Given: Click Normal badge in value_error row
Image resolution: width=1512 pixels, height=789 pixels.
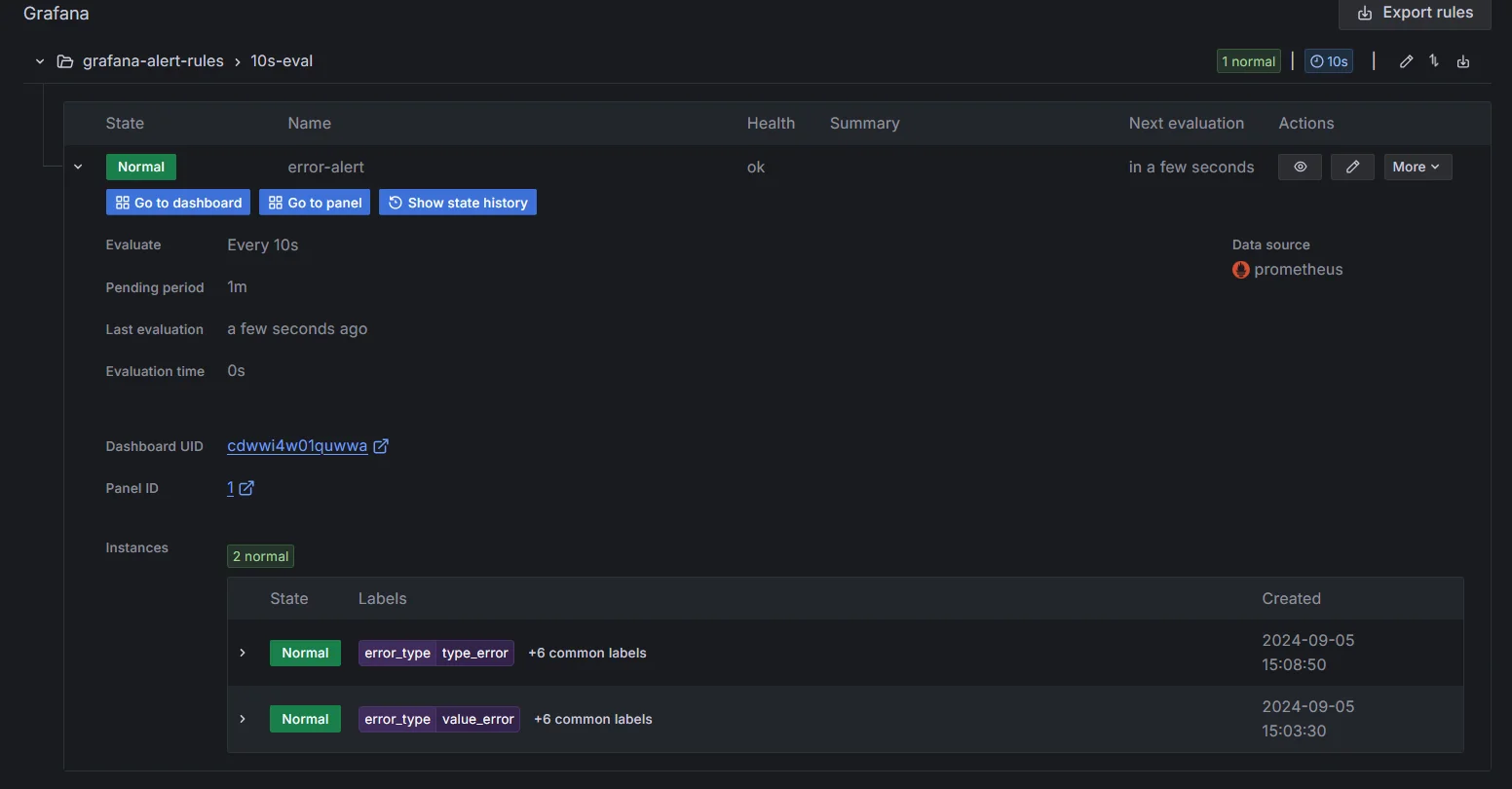Looking at the screenshot, I should point(305,719).
